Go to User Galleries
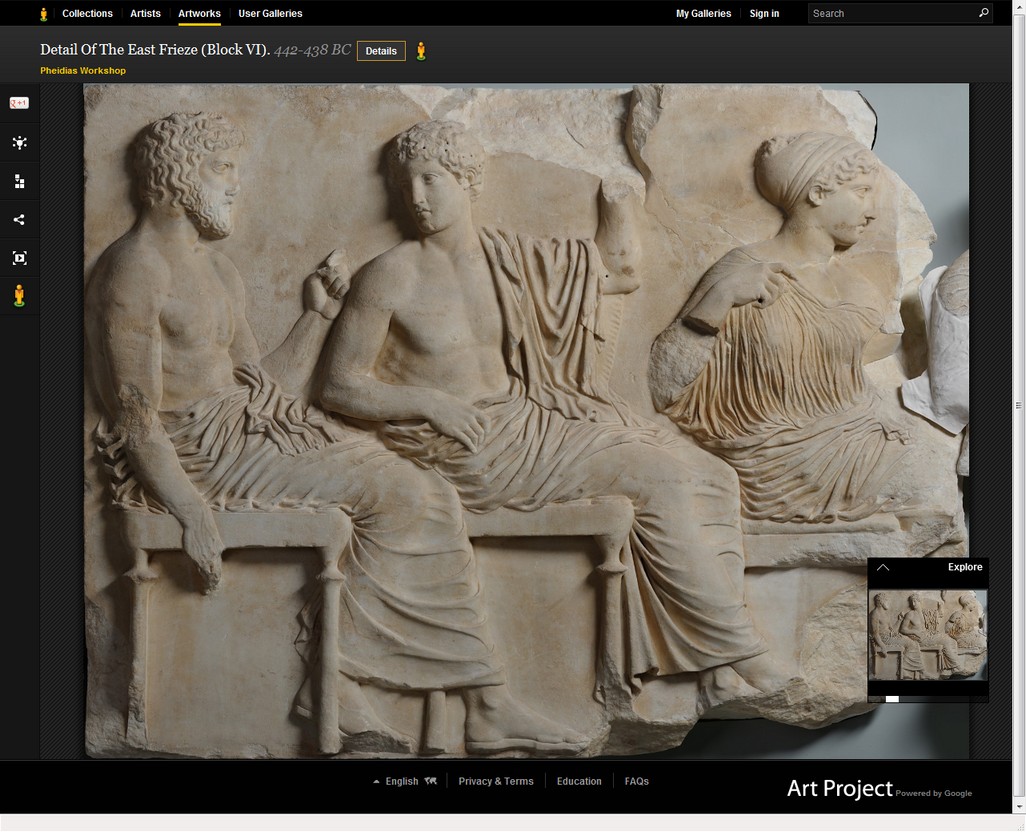This screenshot has width=1026, height=832. [270, 14]
